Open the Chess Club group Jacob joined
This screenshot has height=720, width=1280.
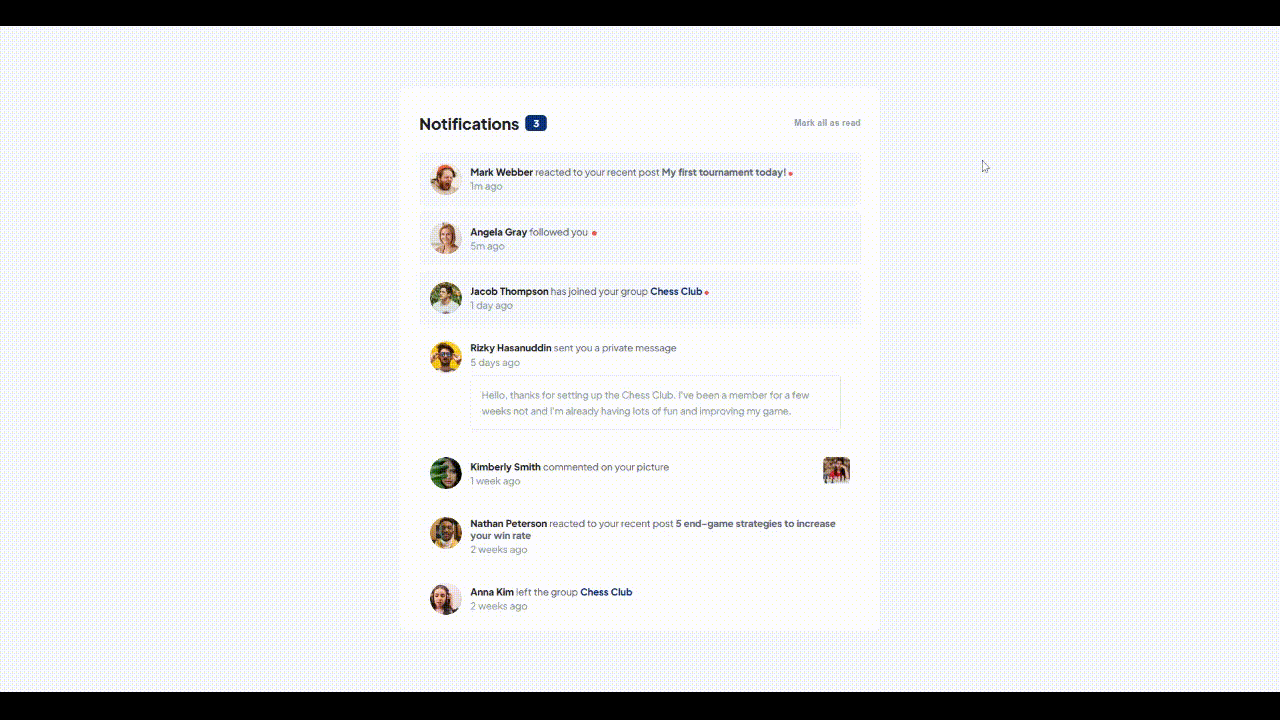pos(676,291)
